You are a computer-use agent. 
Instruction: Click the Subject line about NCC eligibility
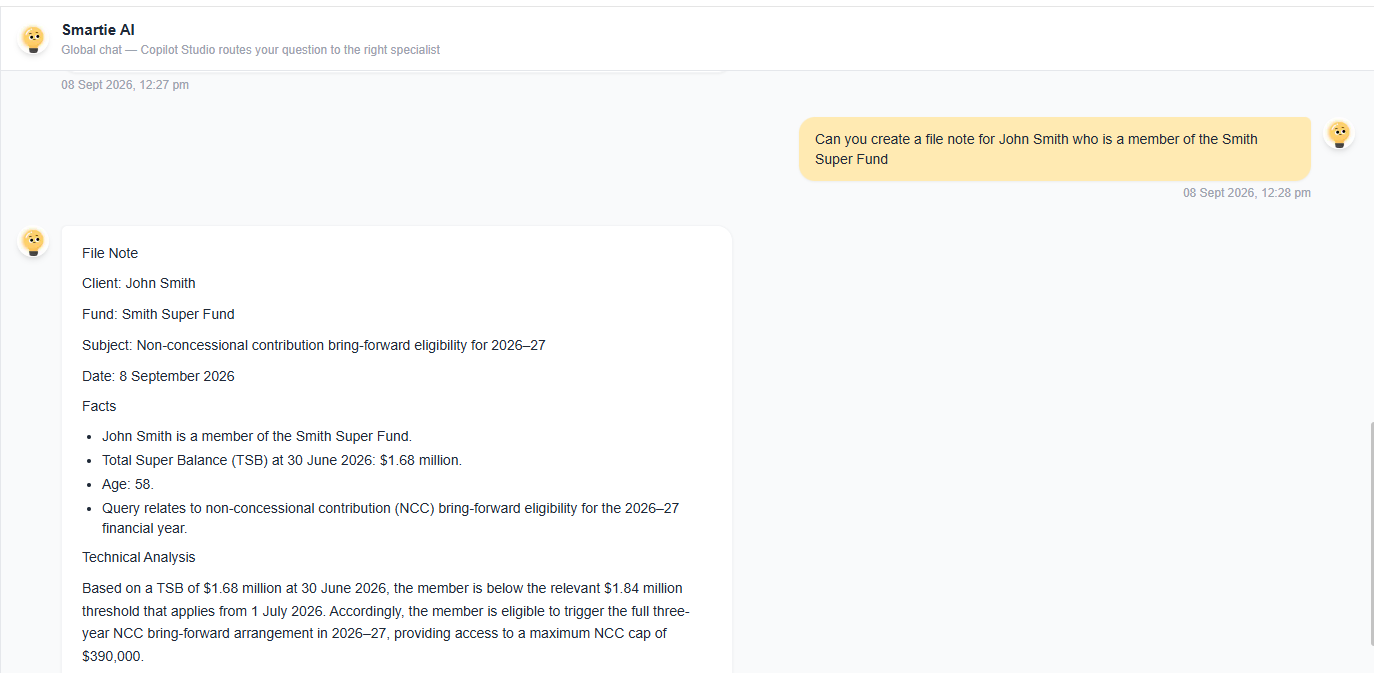point(314,345)
